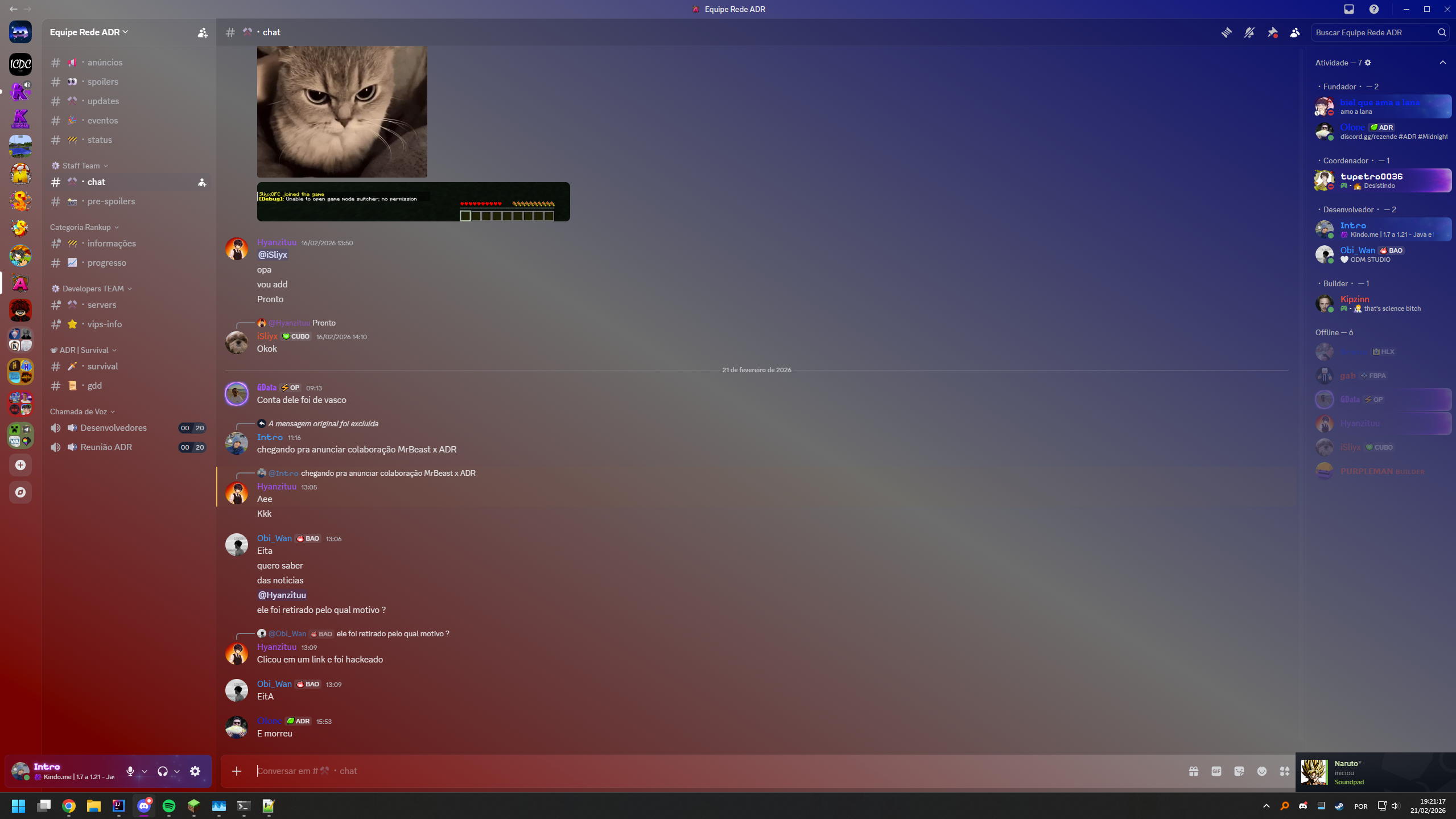The height and width of the screenshot is (819, 1456).
Task: Mute the microphone in the user panel
Action: pyautogui.click(x=130, y=771)
